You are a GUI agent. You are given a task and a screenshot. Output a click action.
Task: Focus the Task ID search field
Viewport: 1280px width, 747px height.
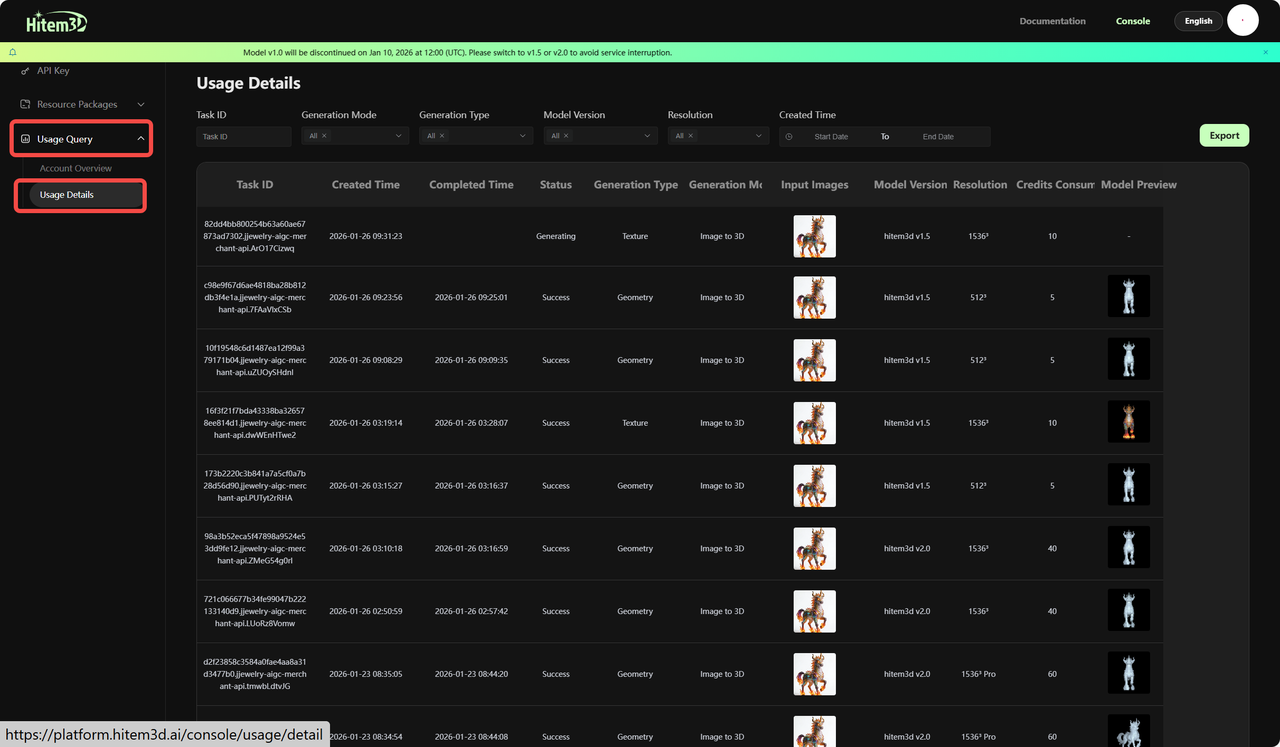click(243, 137)
